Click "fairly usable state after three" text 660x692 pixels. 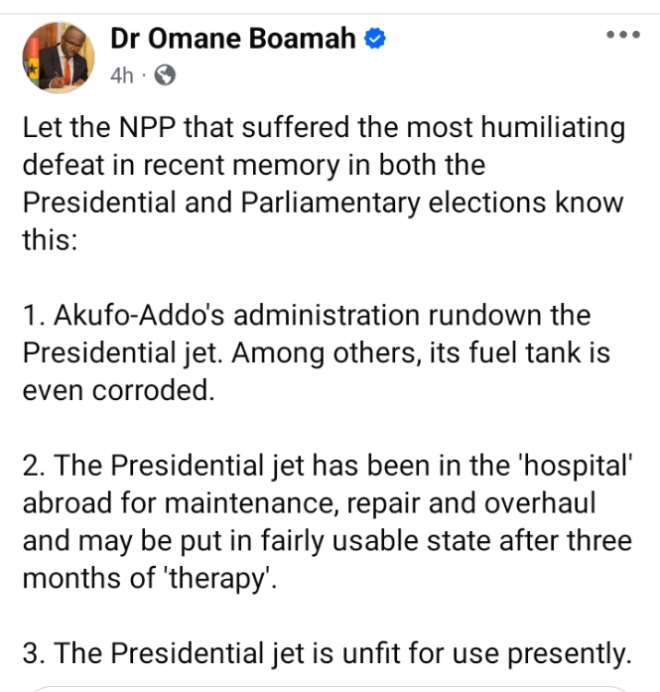coord(446,541)
